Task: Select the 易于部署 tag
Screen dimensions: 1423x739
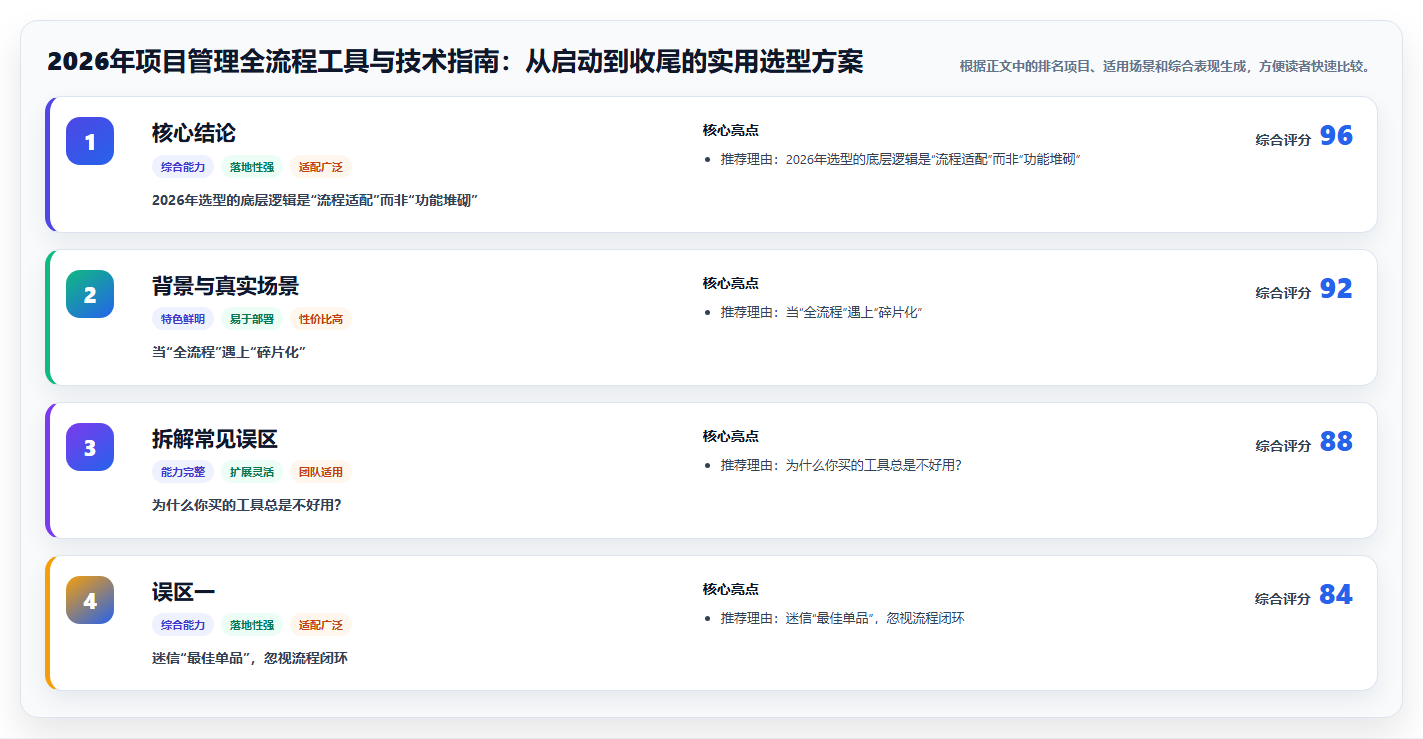Action: (252, 319)
